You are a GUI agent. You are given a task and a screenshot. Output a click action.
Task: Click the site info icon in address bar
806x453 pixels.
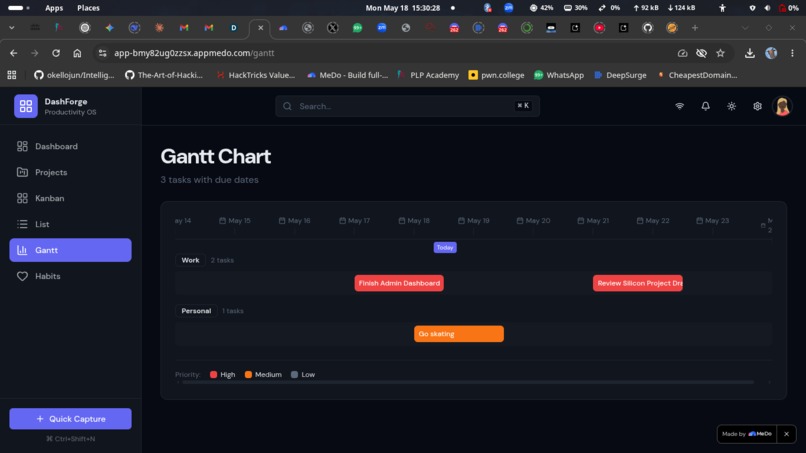click(x=103, y=53)
